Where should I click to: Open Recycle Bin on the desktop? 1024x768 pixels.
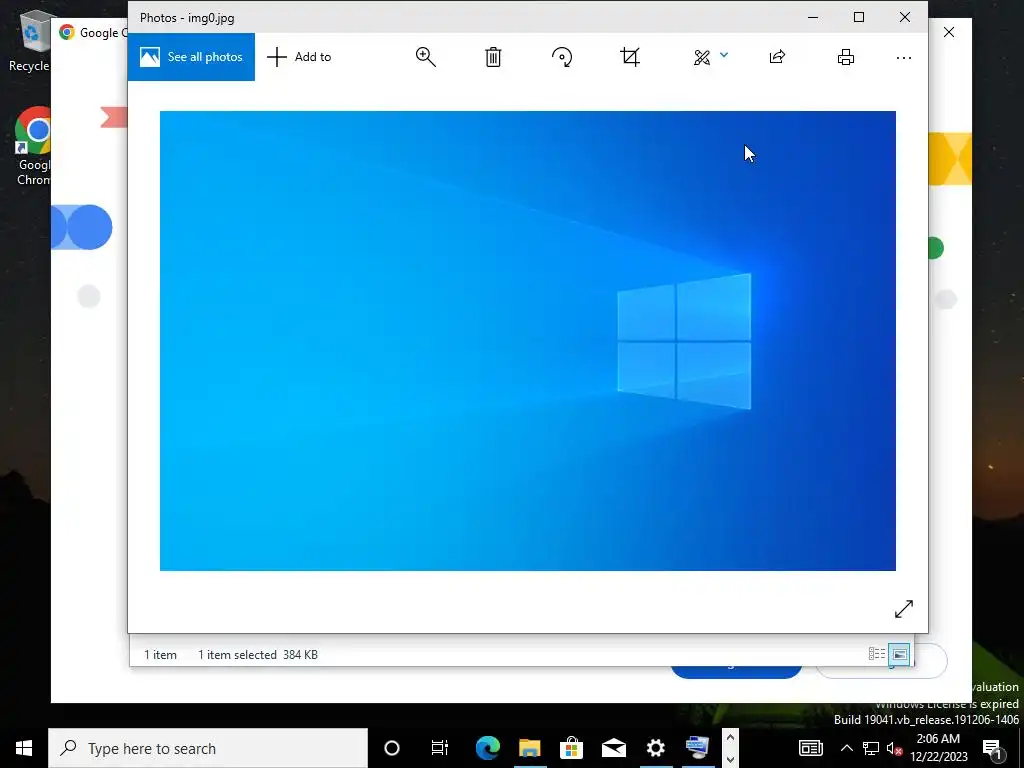(29, 42)
